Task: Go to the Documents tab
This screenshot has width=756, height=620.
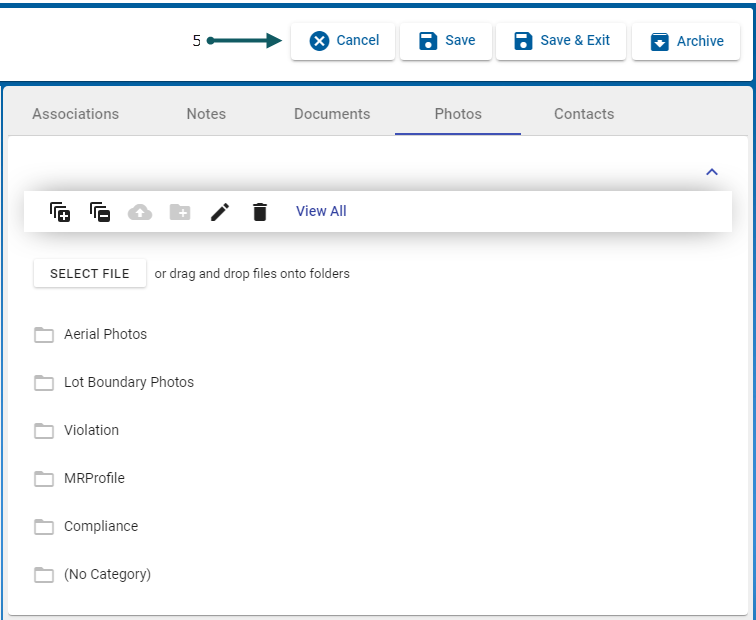Action: (x=332, y=114)
